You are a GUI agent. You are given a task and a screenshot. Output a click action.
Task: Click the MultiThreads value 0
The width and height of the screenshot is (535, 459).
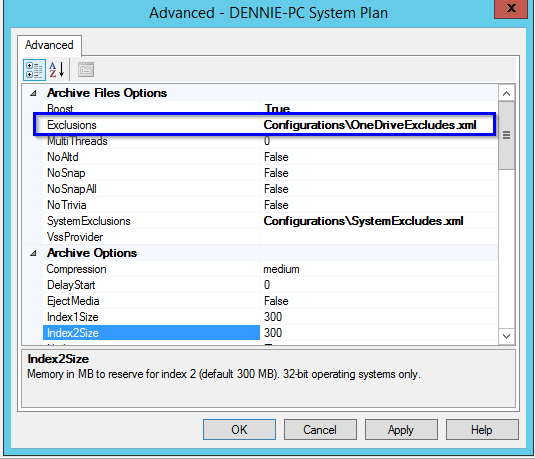pyautogui.click(x=267, y=141)
